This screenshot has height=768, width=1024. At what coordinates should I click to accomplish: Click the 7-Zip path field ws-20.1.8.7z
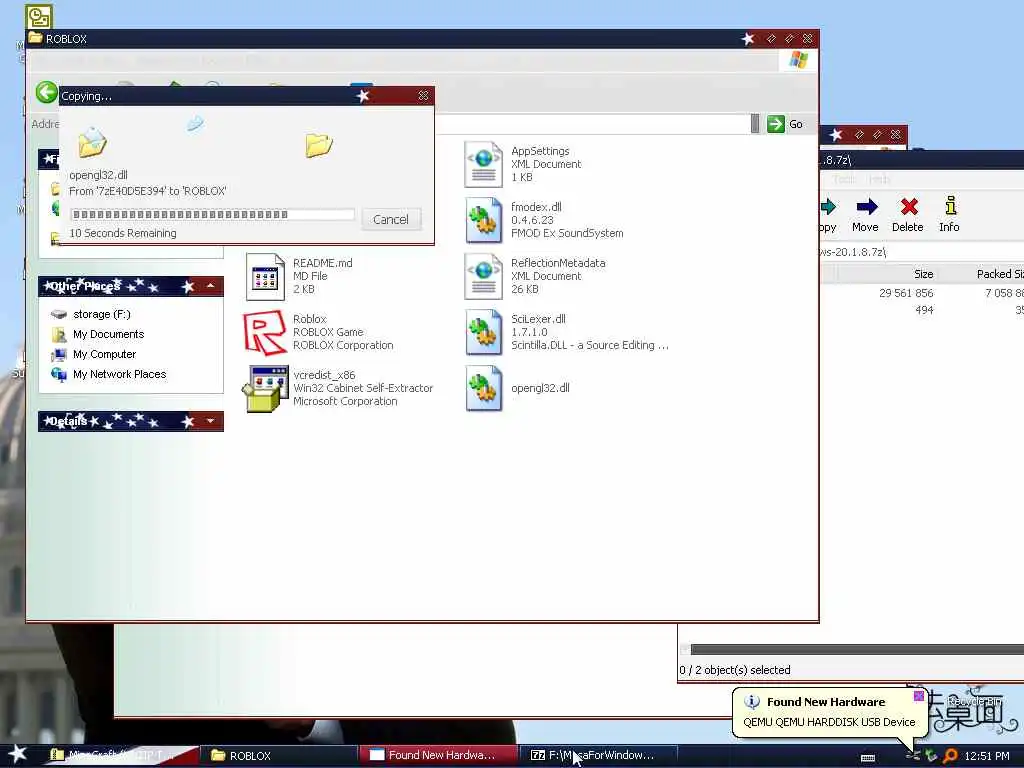click(921, 252)
